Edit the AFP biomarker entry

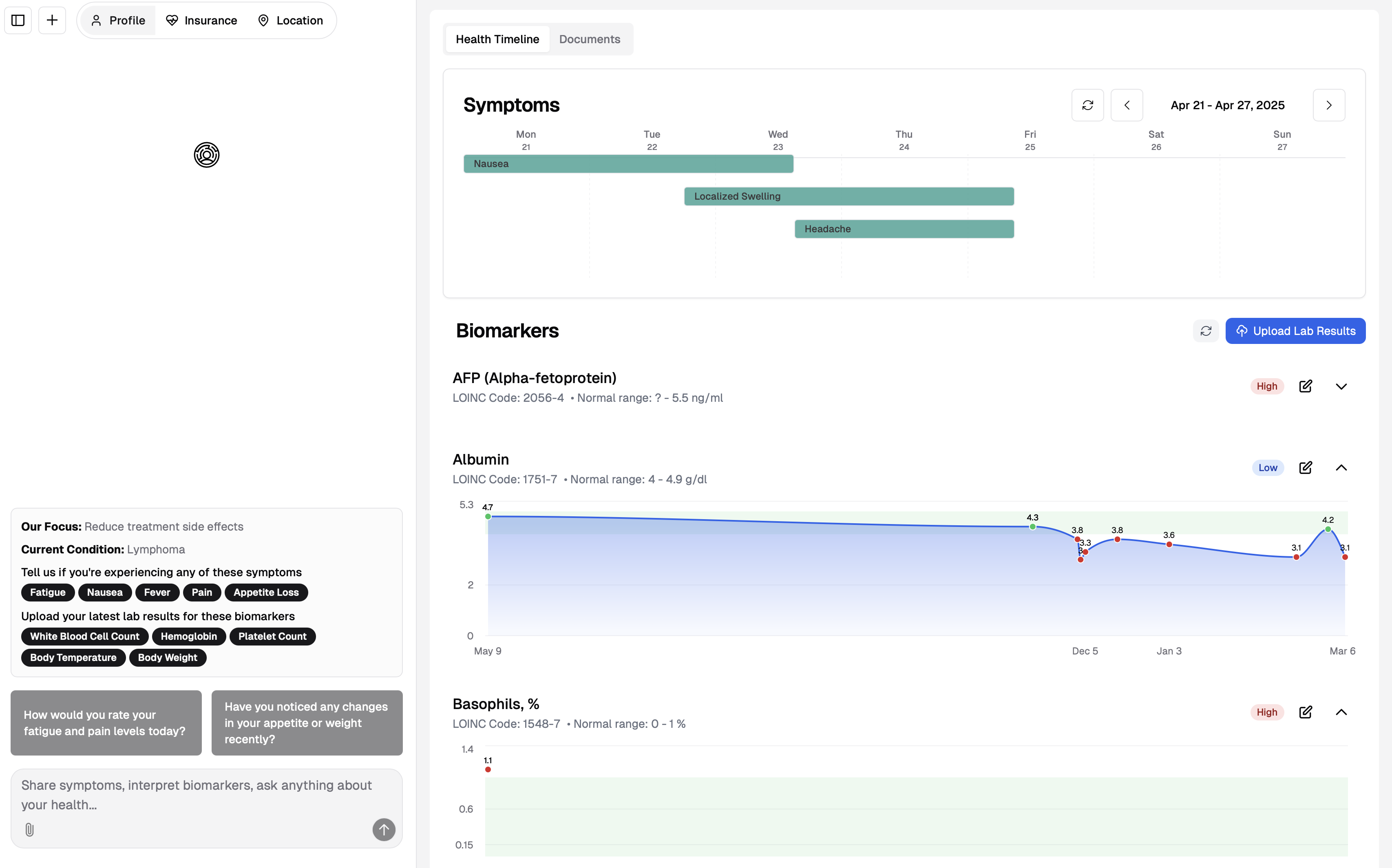tap(1305, 386)
